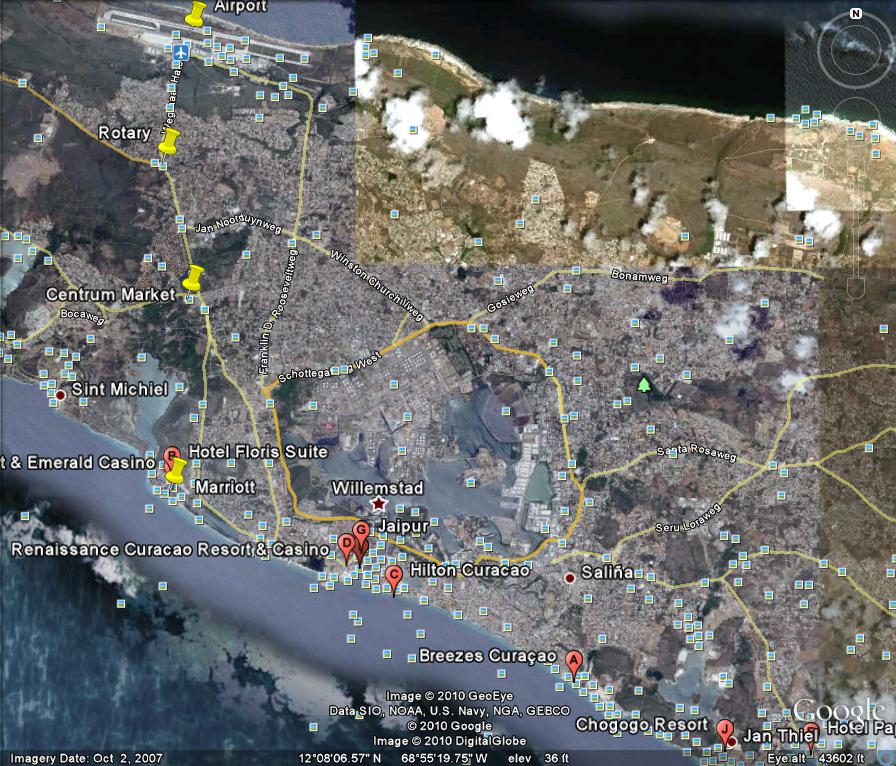Viewport: 896px width, 766px height.
Task: Click the Eye alt 43602 ft readout
Action: pos(815,758)
